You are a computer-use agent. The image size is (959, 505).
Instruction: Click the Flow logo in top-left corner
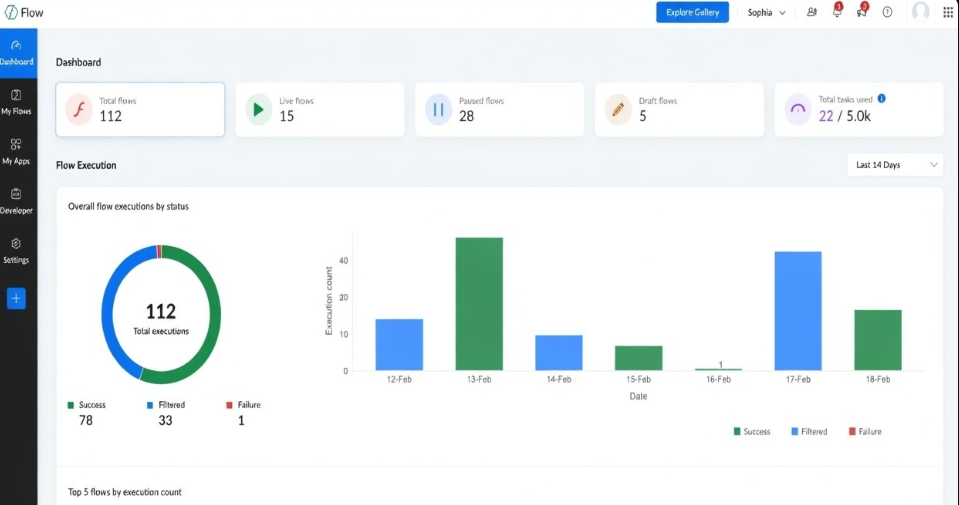[x=23, y=12]
